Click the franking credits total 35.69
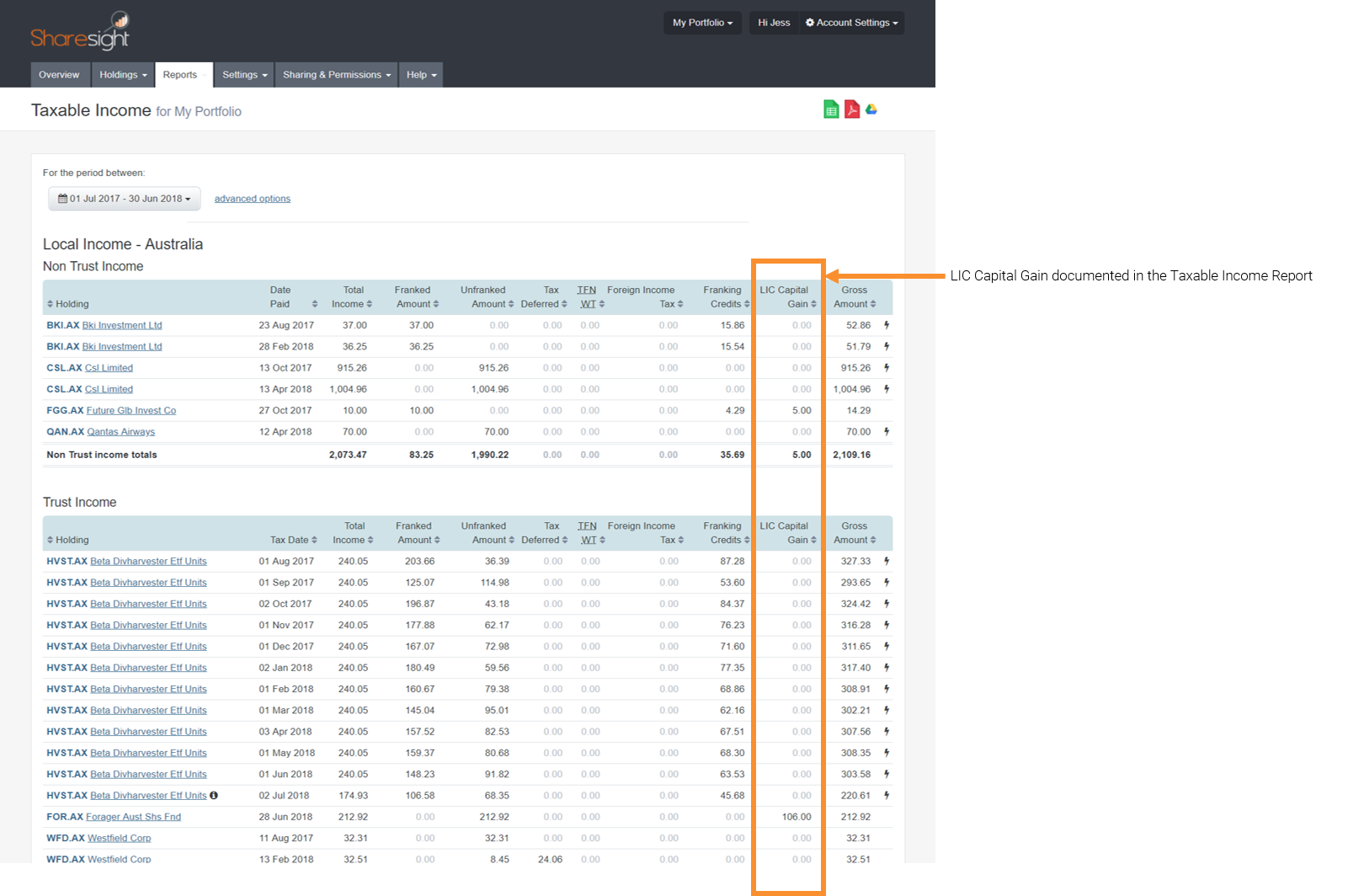 [733, 455]
